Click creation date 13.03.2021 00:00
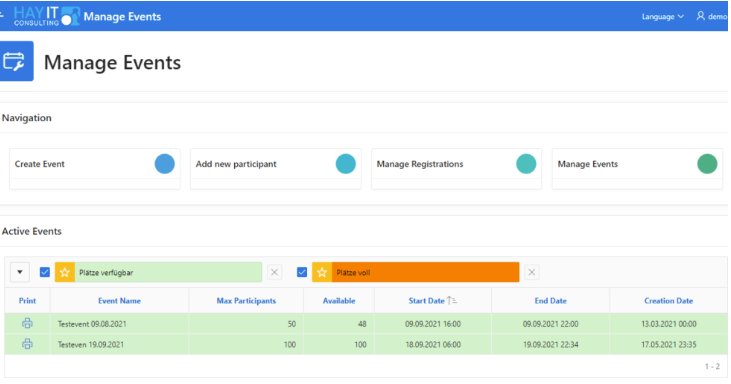The image size is (731, 384). click(x=669, y=324)
